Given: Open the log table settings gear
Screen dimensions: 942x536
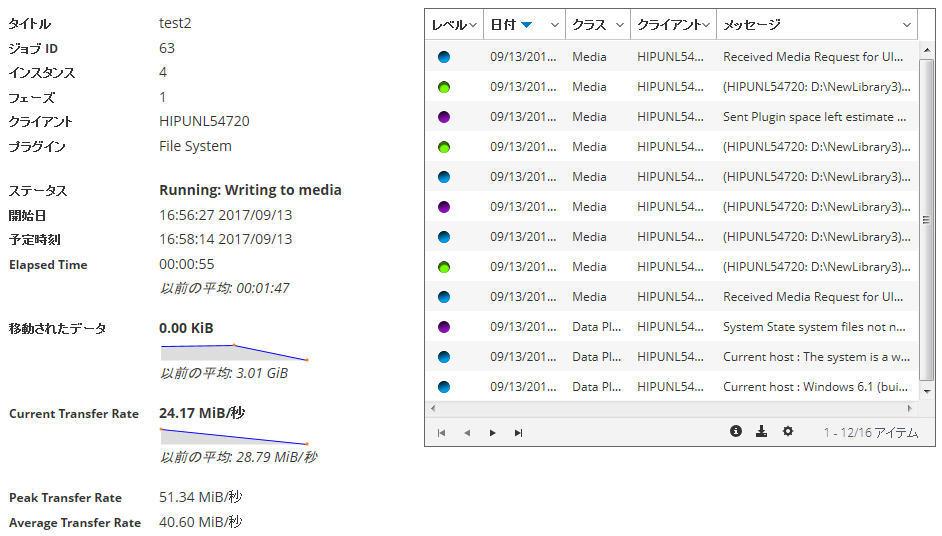Looking at the screenshot, I should coord(788,431).
